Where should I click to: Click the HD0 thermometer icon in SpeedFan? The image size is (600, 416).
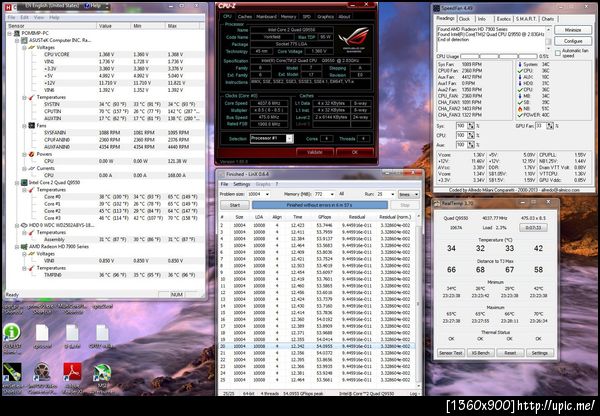520,83
